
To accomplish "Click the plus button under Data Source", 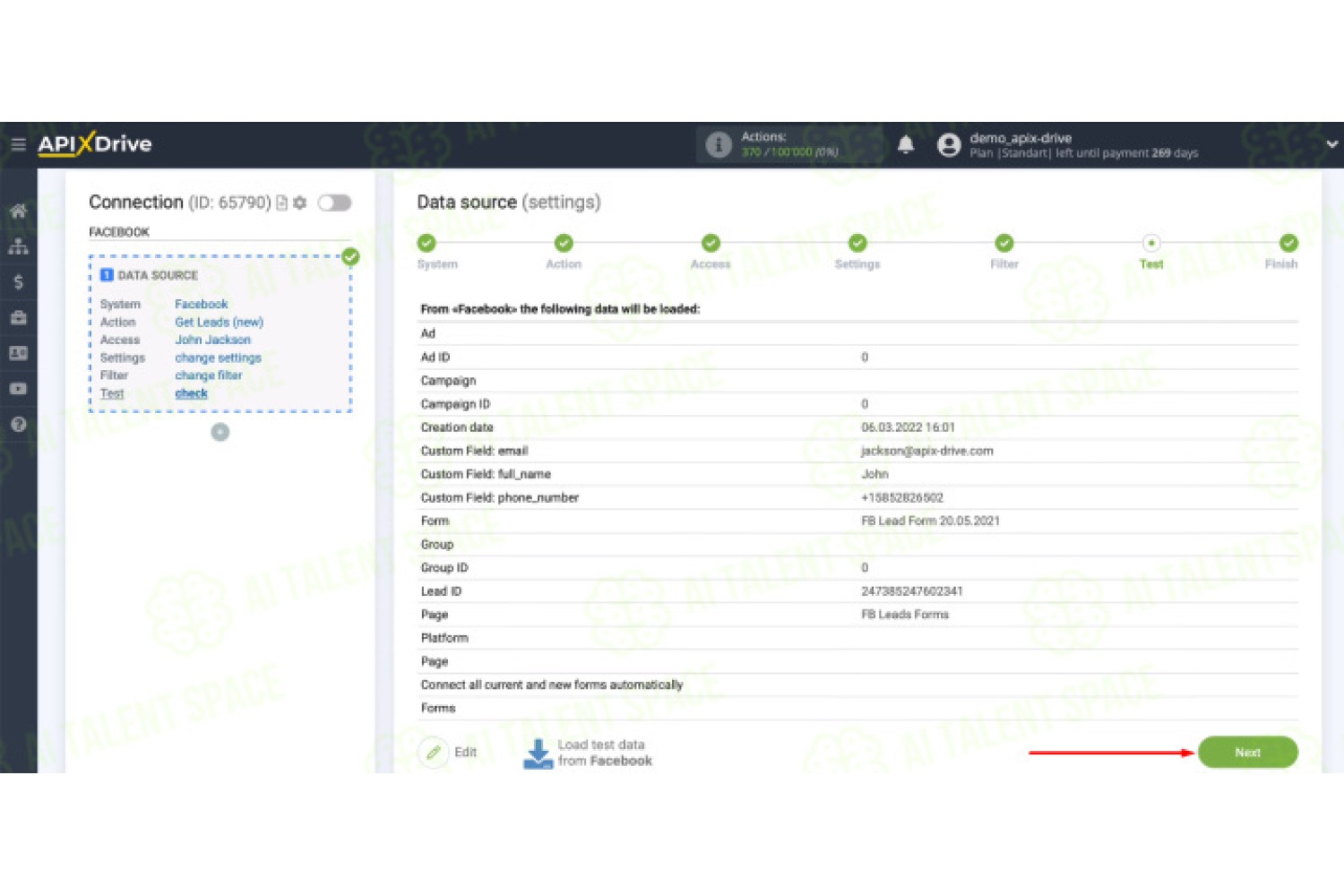I will tap(220, 432).
